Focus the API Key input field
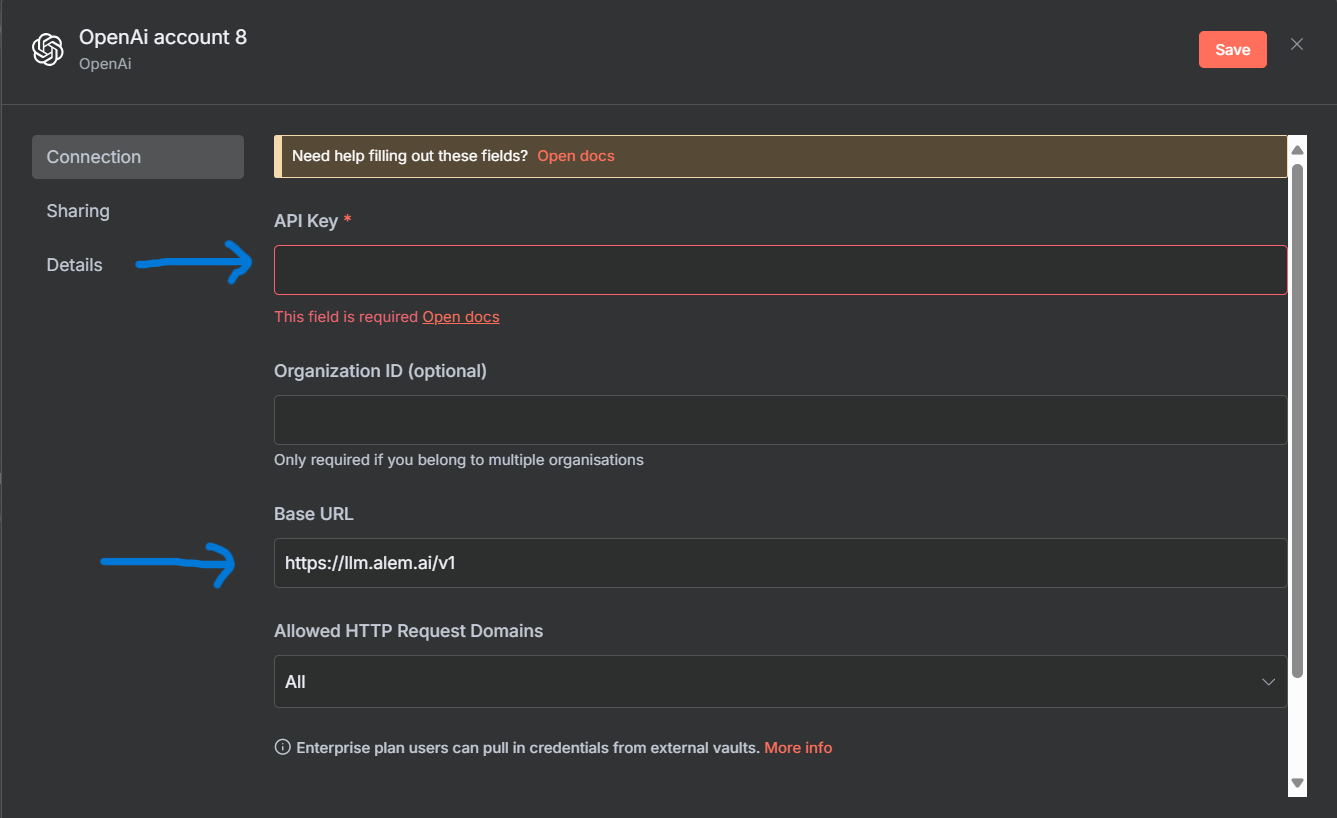 pyautogui.click(x=780, y=270)
